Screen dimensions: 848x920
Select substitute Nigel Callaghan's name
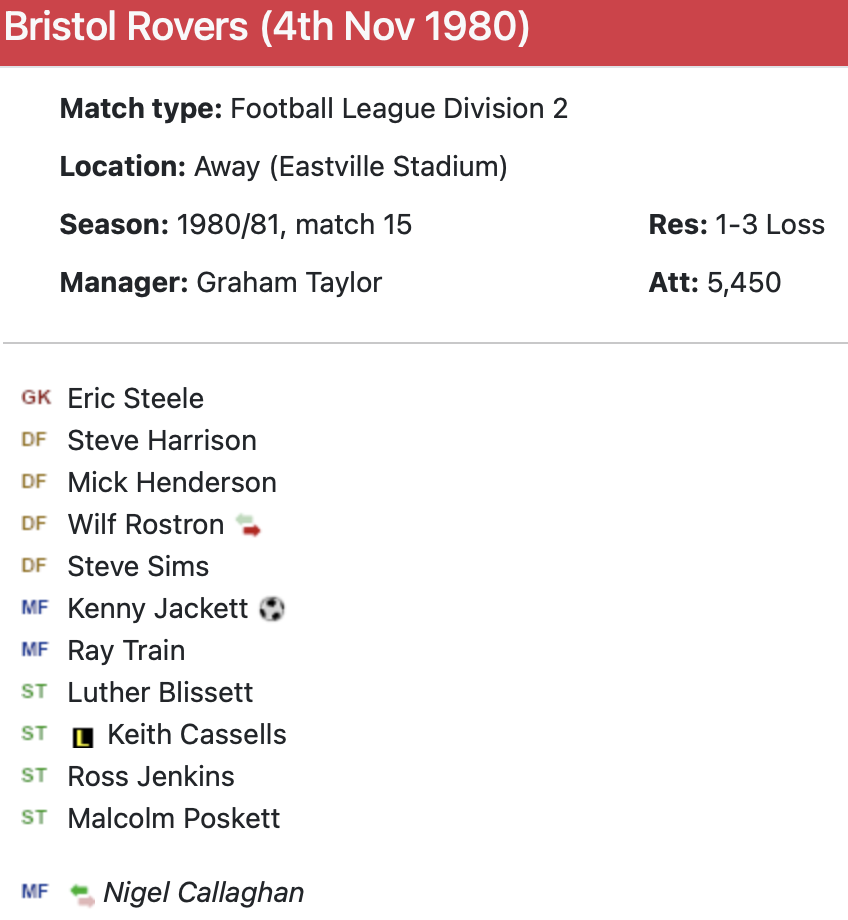[x=204, y=892]
